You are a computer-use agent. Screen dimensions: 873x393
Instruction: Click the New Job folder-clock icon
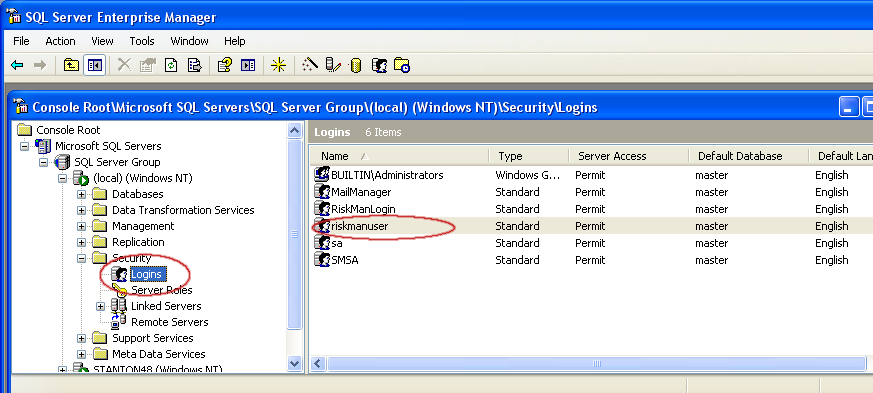tap(401, 65)
